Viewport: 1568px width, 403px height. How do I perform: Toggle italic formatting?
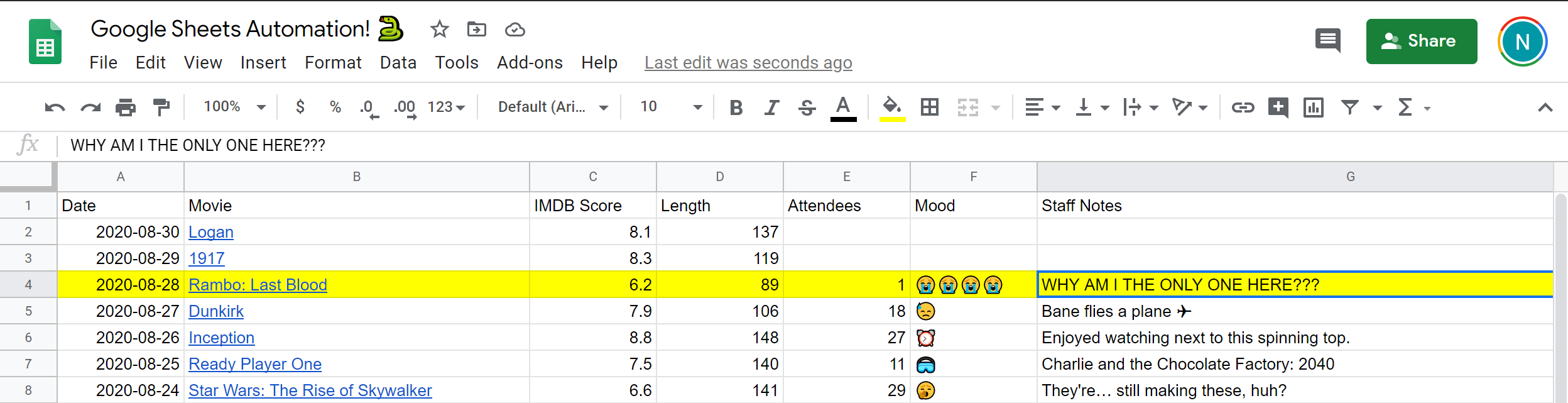pos(771,108)
